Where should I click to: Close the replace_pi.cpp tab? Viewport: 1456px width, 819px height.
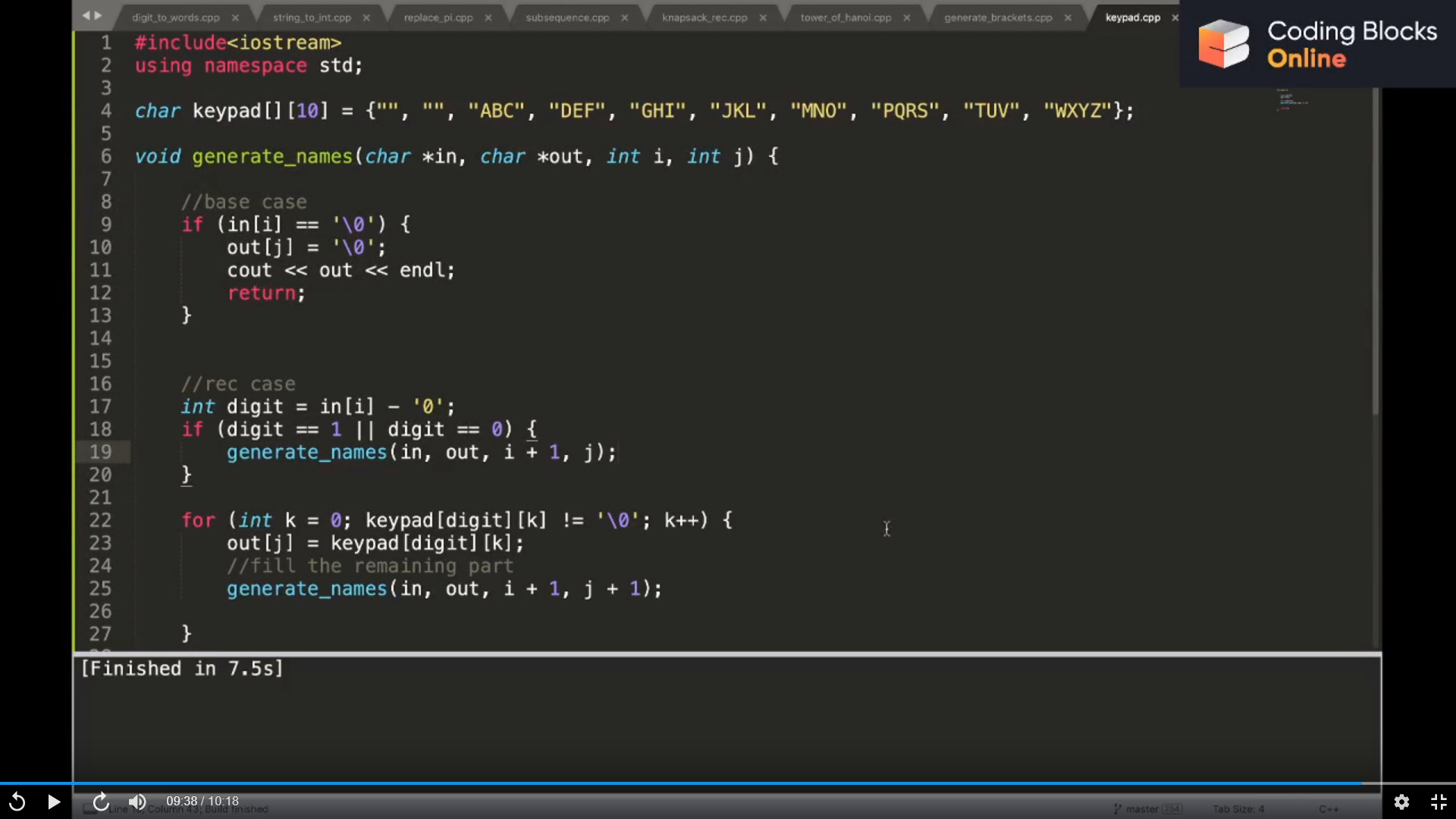tap(488, 17)
